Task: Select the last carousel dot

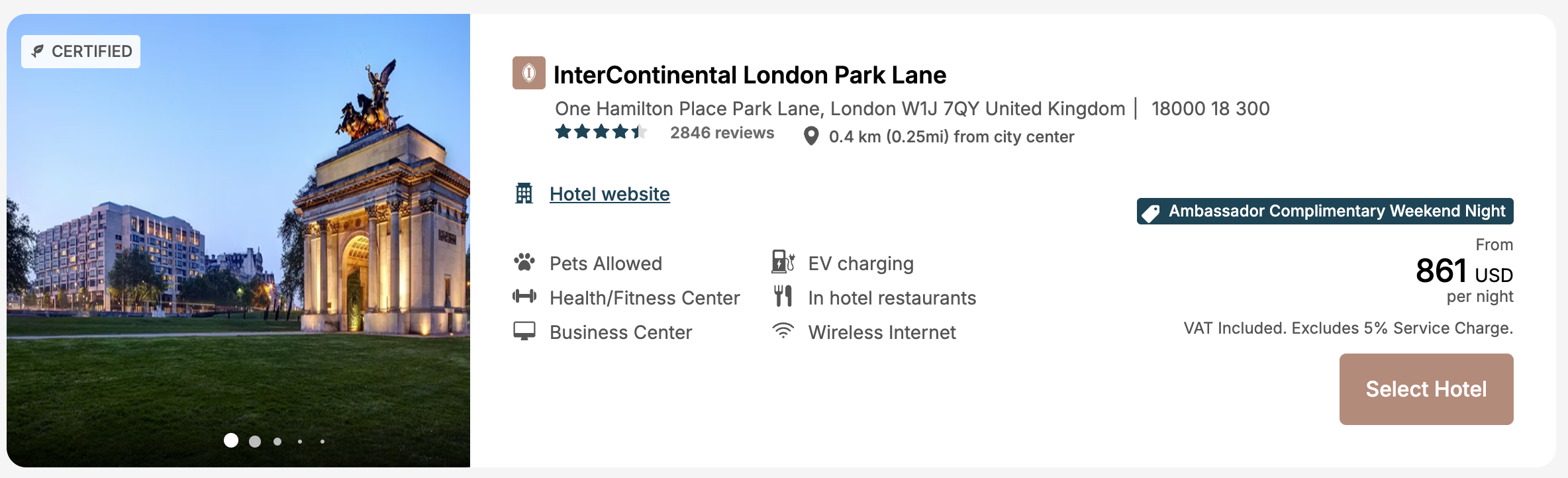Action: (322, 441)
